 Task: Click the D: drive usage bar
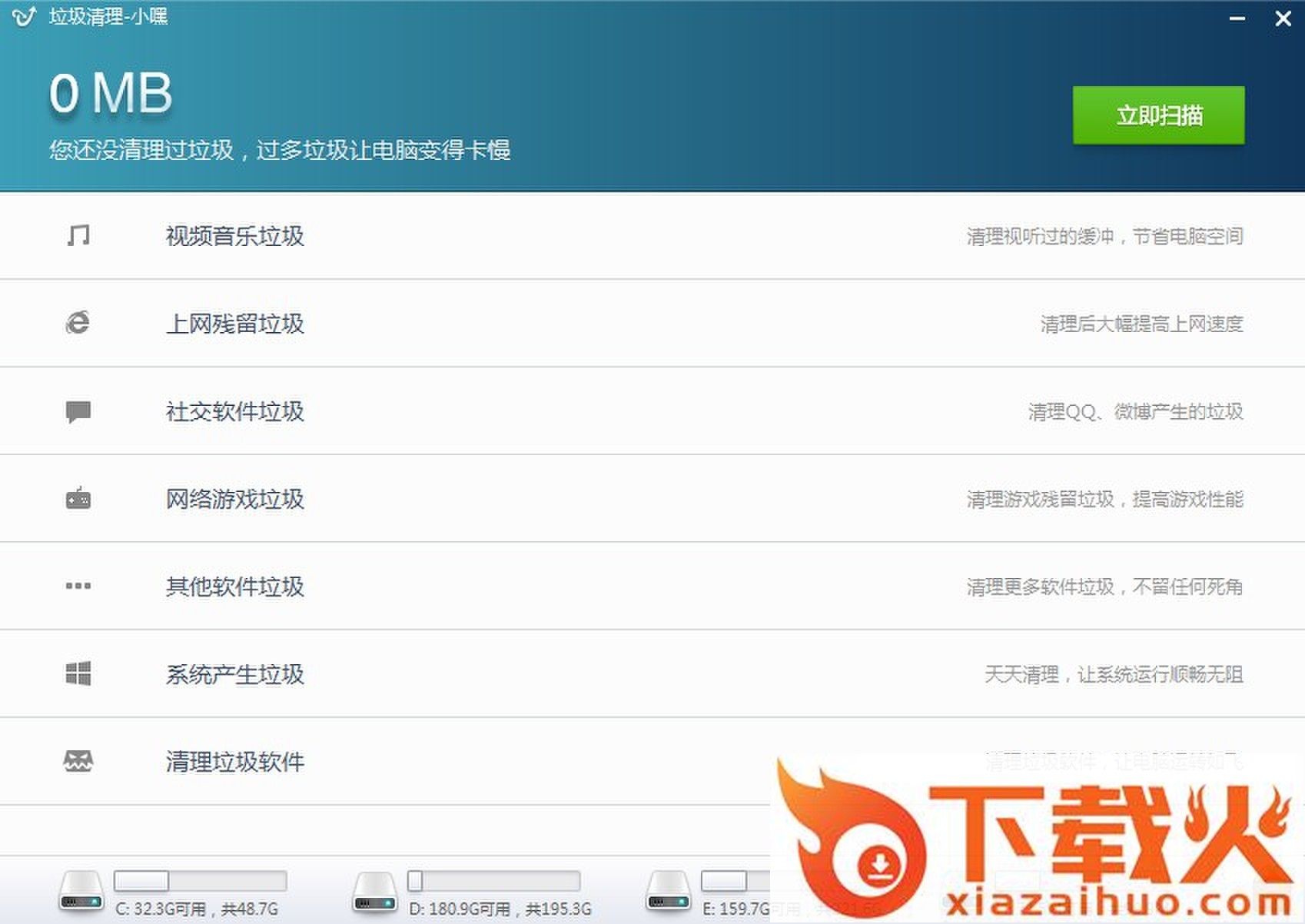tap(493, 880)
